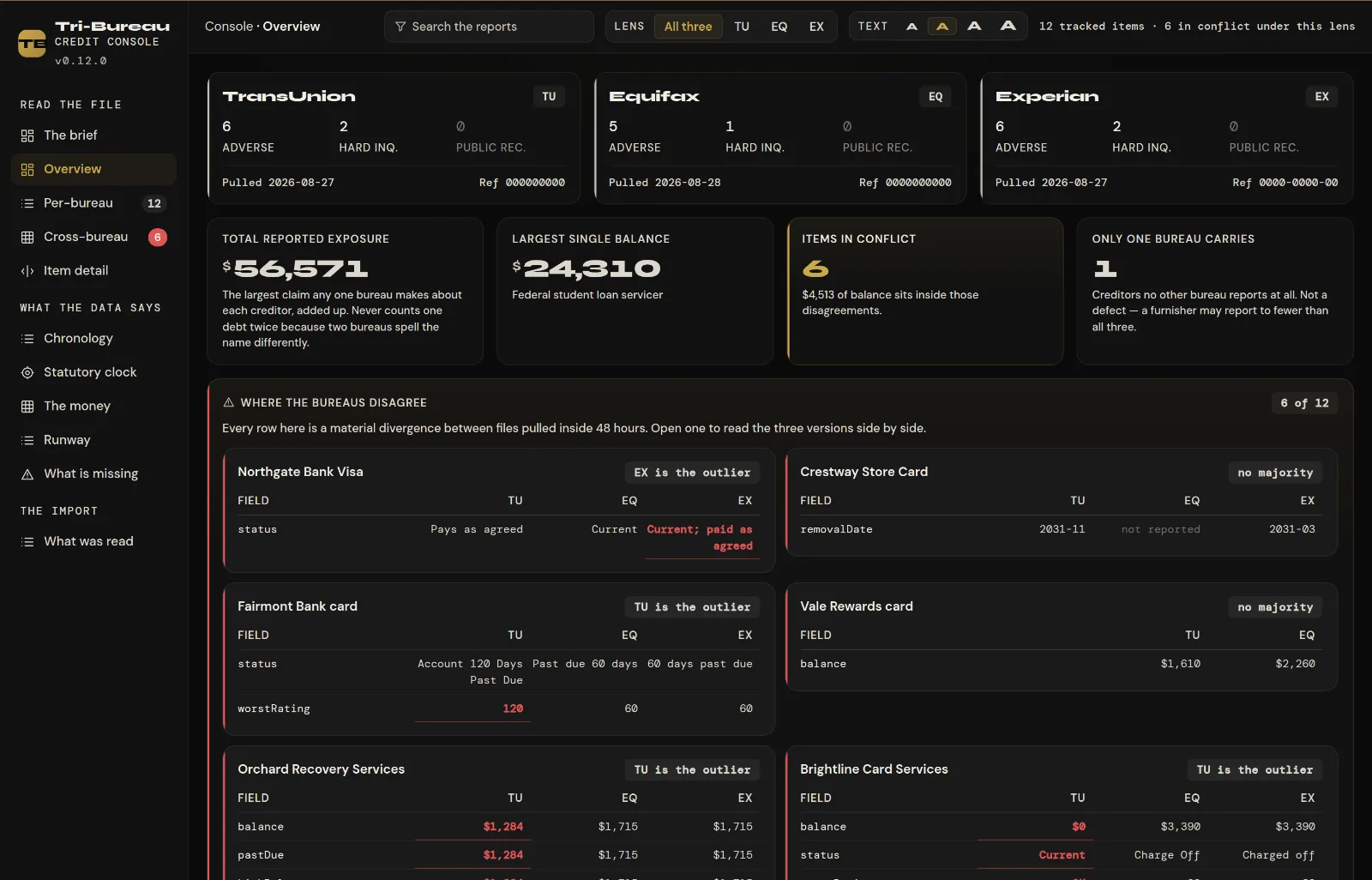Open the Item detail page

93,270
